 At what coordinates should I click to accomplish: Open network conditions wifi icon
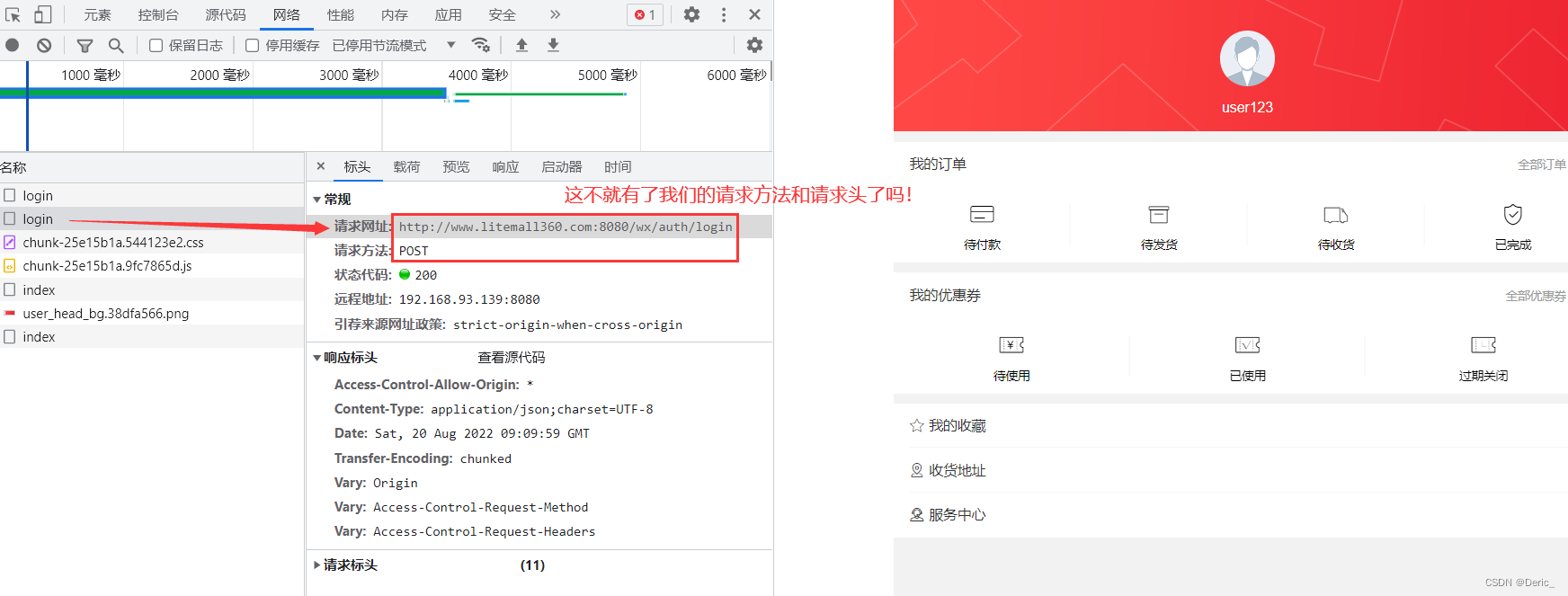click(481, 45)
